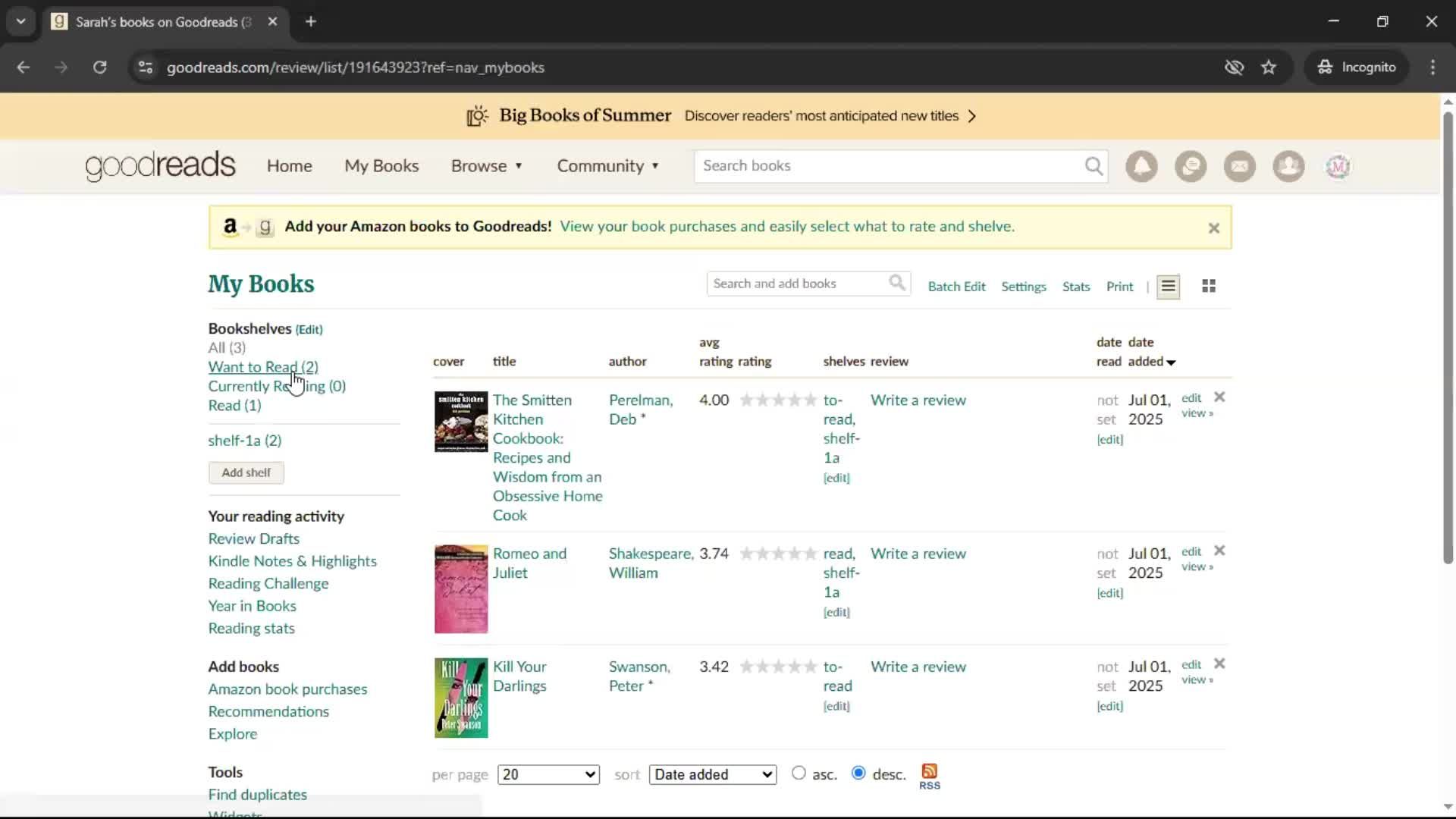Edit shelves for Kill Your Darlings
This screenshot has width=1456, height=819.
pos(836,706)
